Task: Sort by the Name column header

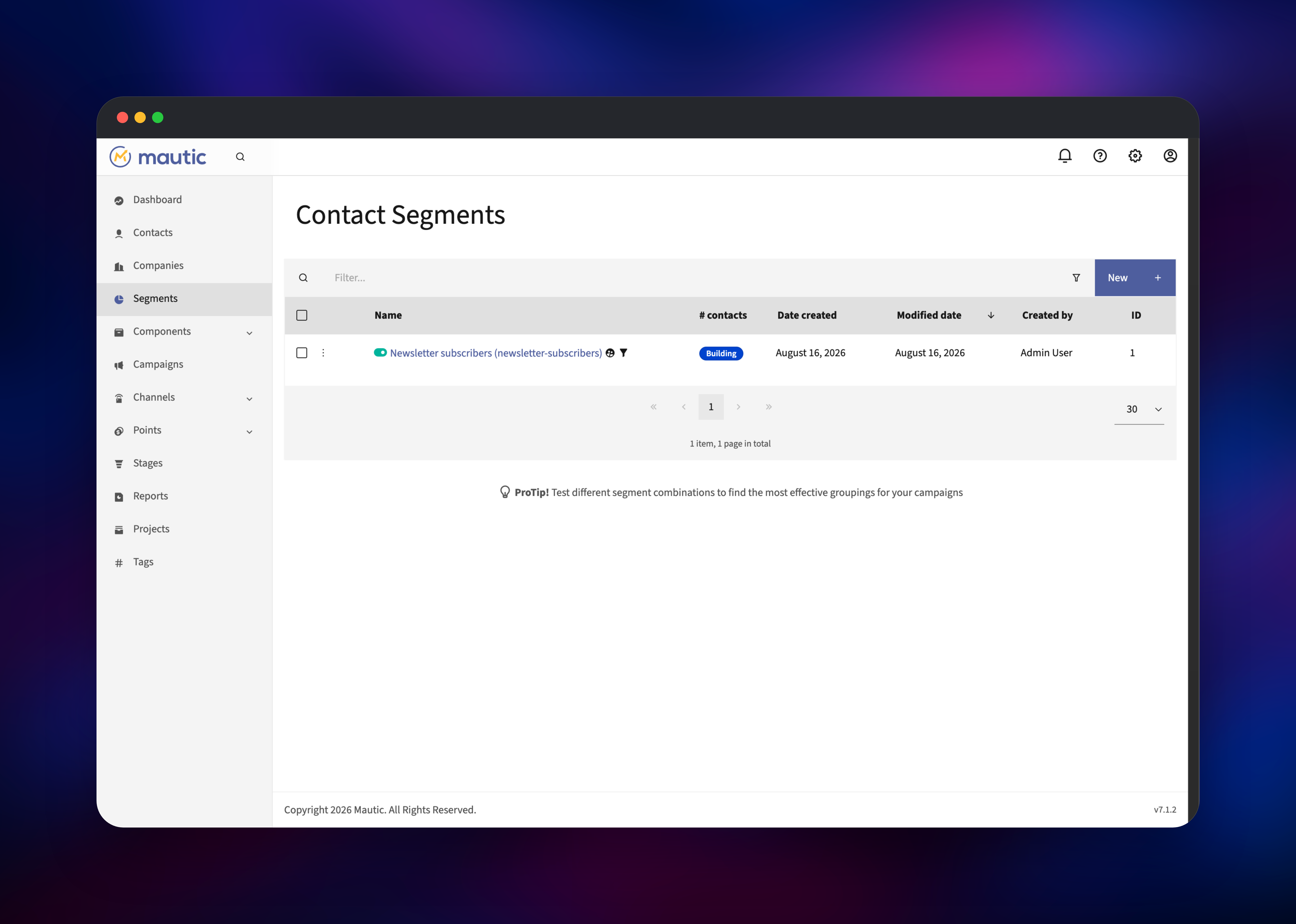Action: pyautogui.click(x=388, y=315)
